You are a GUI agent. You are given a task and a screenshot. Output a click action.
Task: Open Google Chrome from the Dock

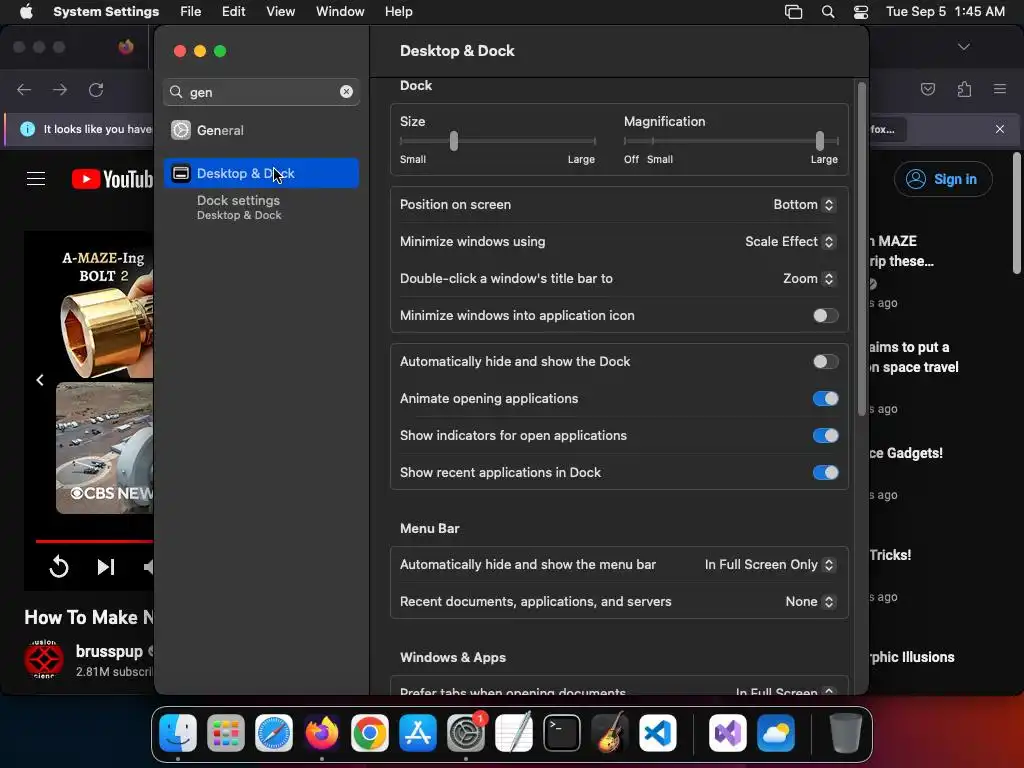[370, 733]
